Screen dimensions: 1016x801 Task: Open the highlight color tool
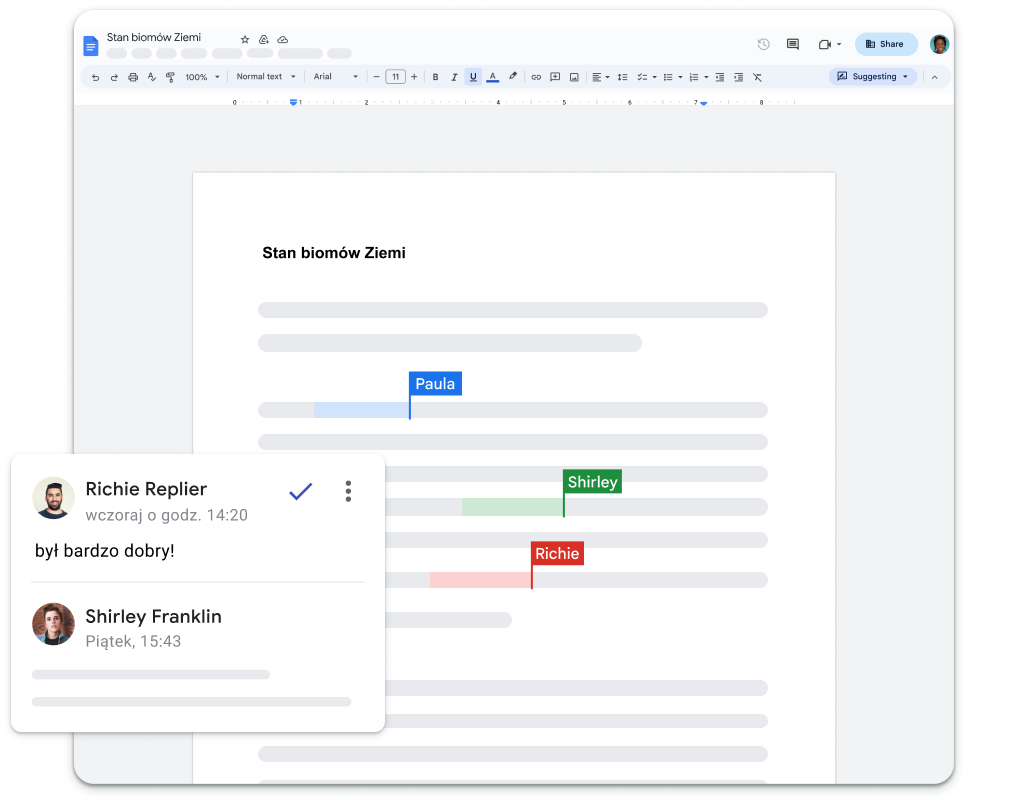(513, 76)
